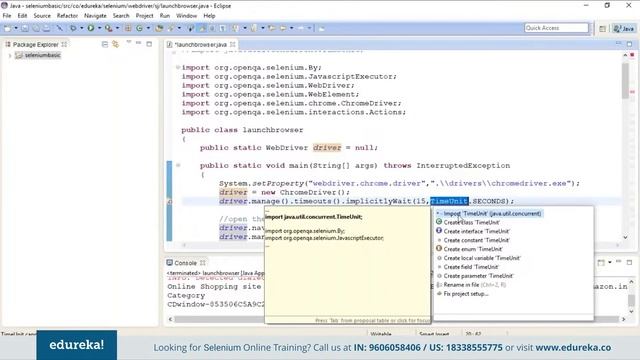Collapse the import statements fold marker
The width and height of the screenshot is (640, 360).
pos(178,67)
